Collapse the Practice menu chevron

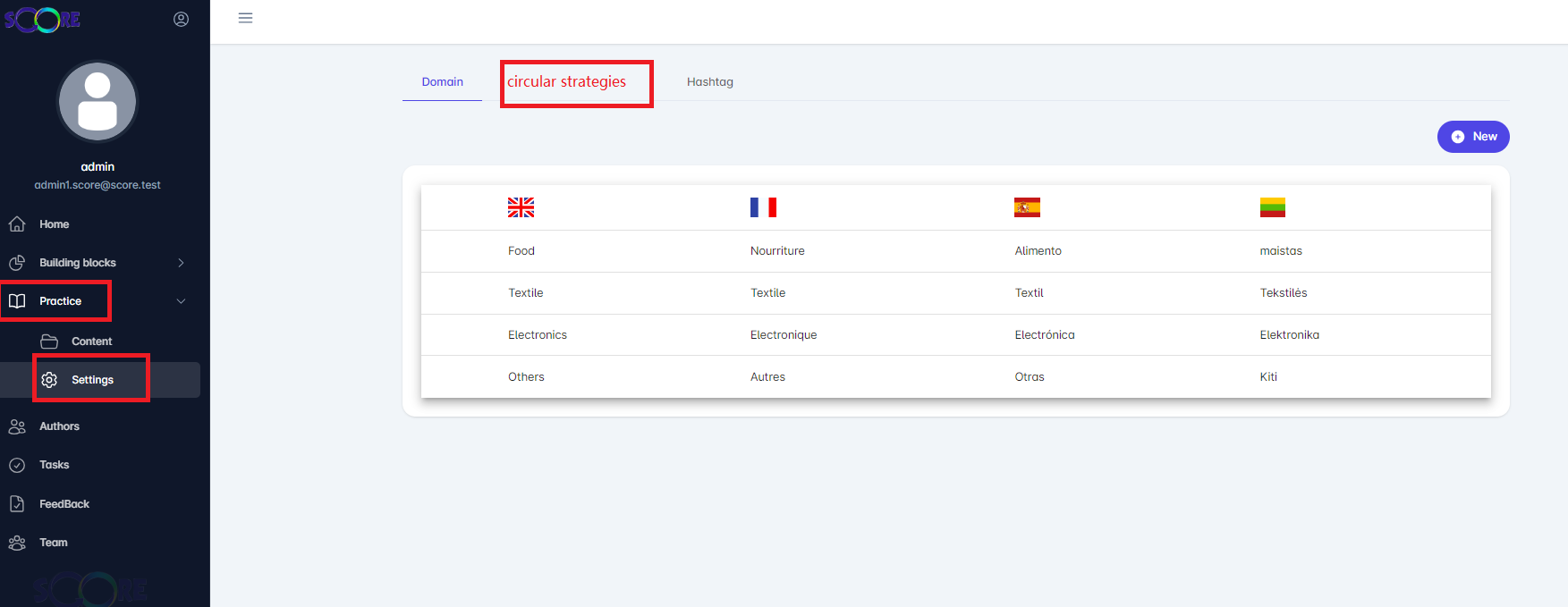[181, 301]
